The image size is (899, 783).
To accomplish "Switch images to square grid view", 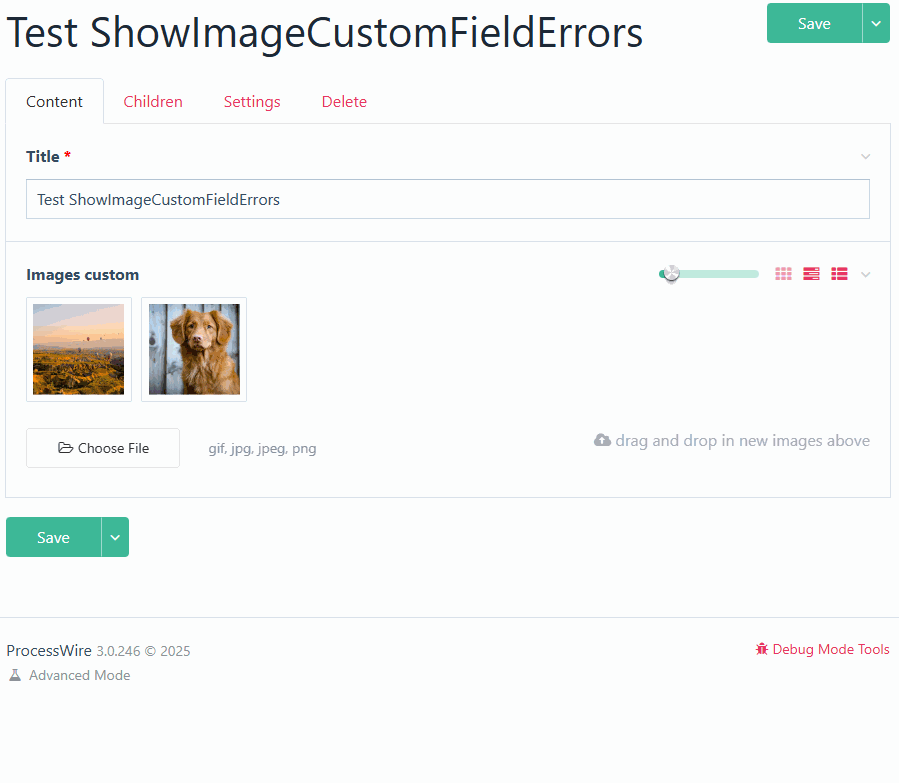I will [x=783, y=274].
